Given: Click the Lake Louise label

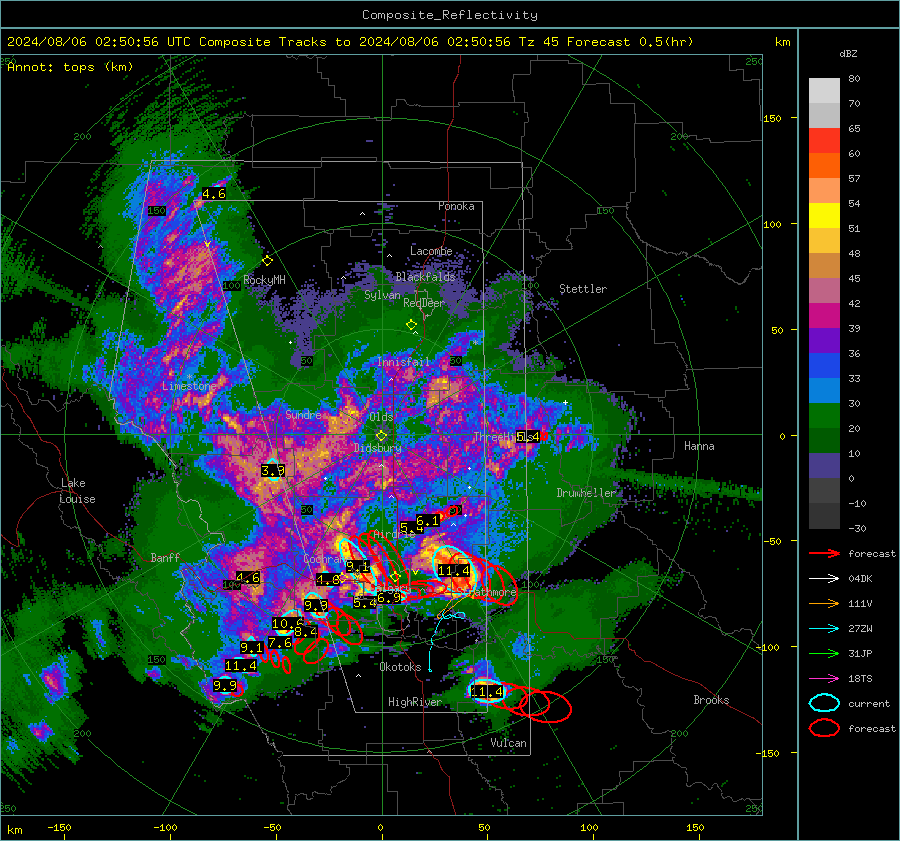Looking at the screenshot, I should point(78,491).
